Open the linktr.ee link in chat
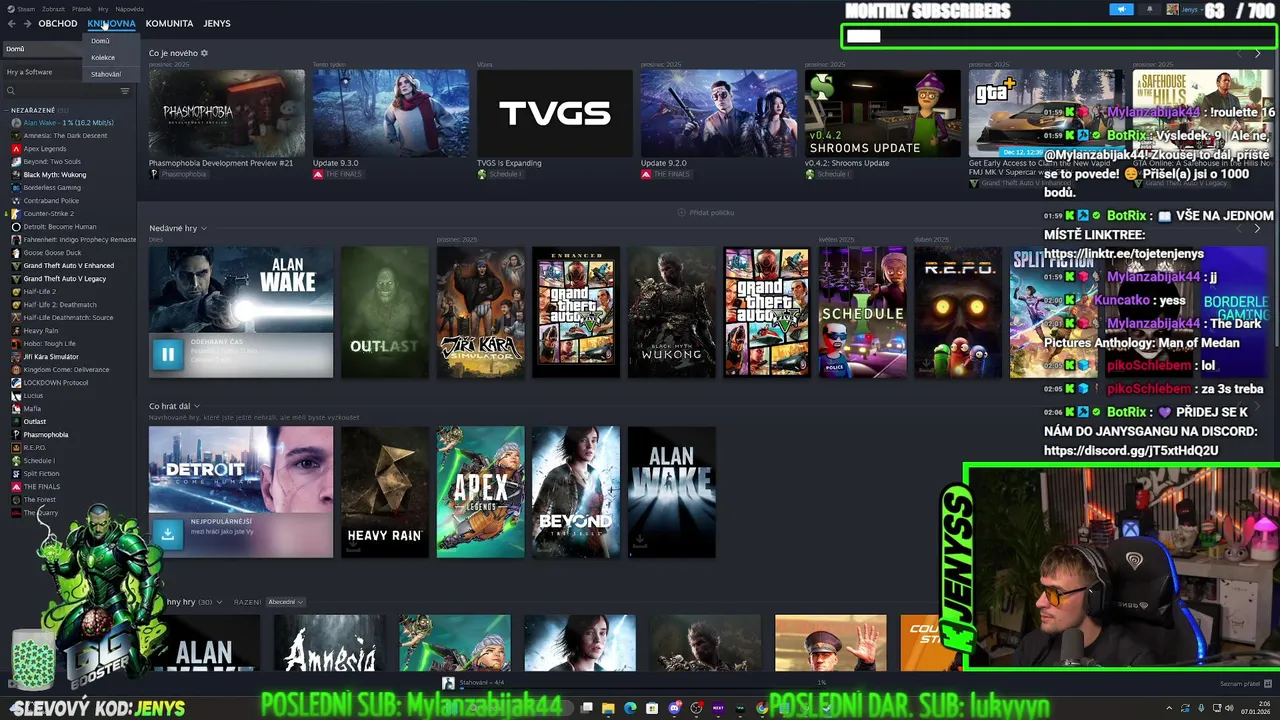The height and width of the screenshot is (720, 1280). [1124, 254]
